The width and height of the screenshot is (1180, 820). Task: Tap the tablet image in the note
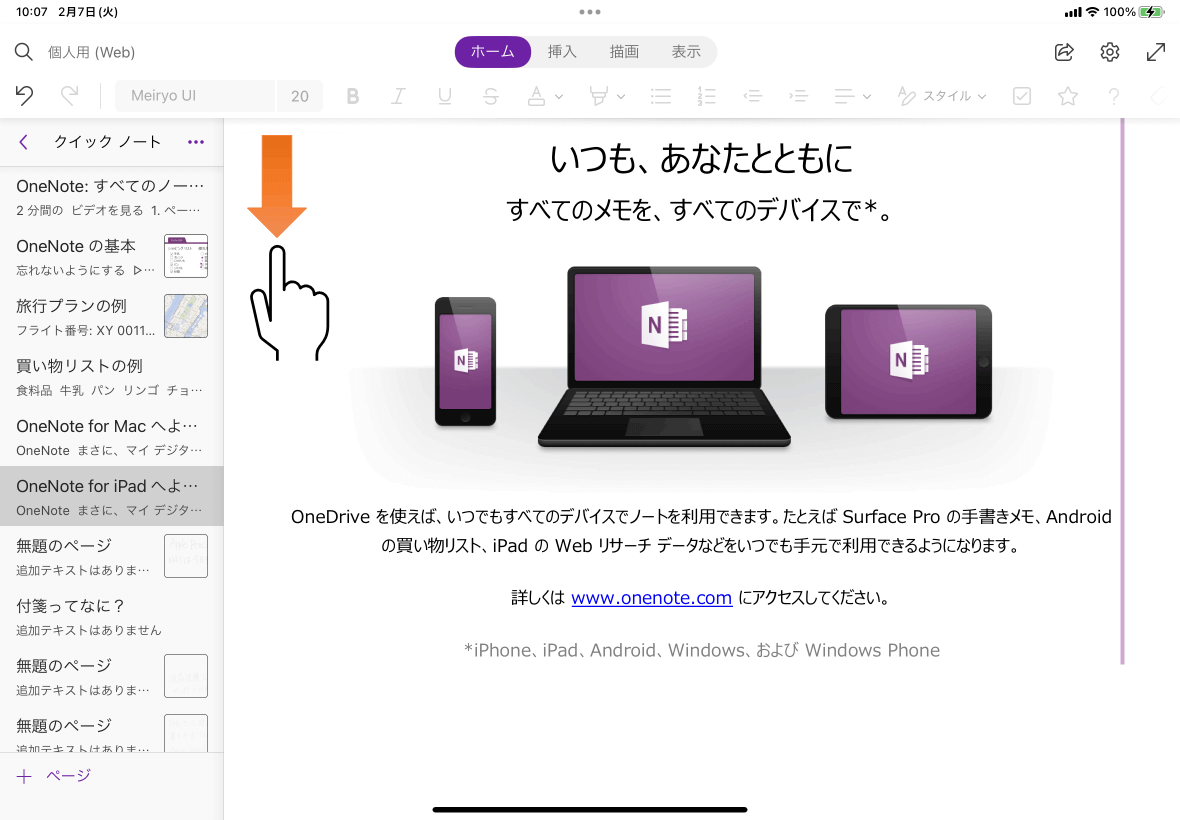coord(908,362)
